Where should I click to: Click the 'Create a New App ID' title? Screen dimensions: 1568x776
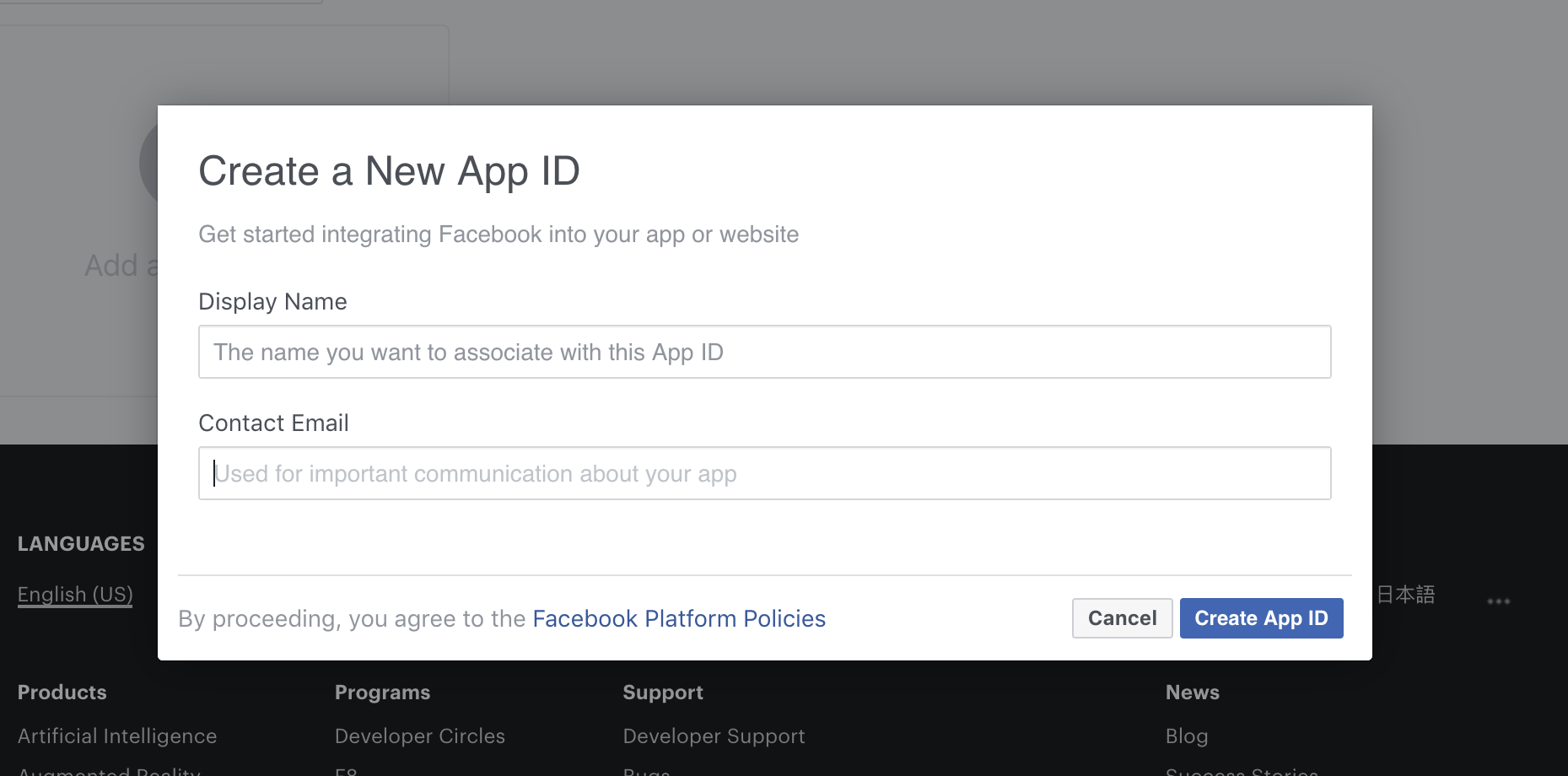(389, 171)
